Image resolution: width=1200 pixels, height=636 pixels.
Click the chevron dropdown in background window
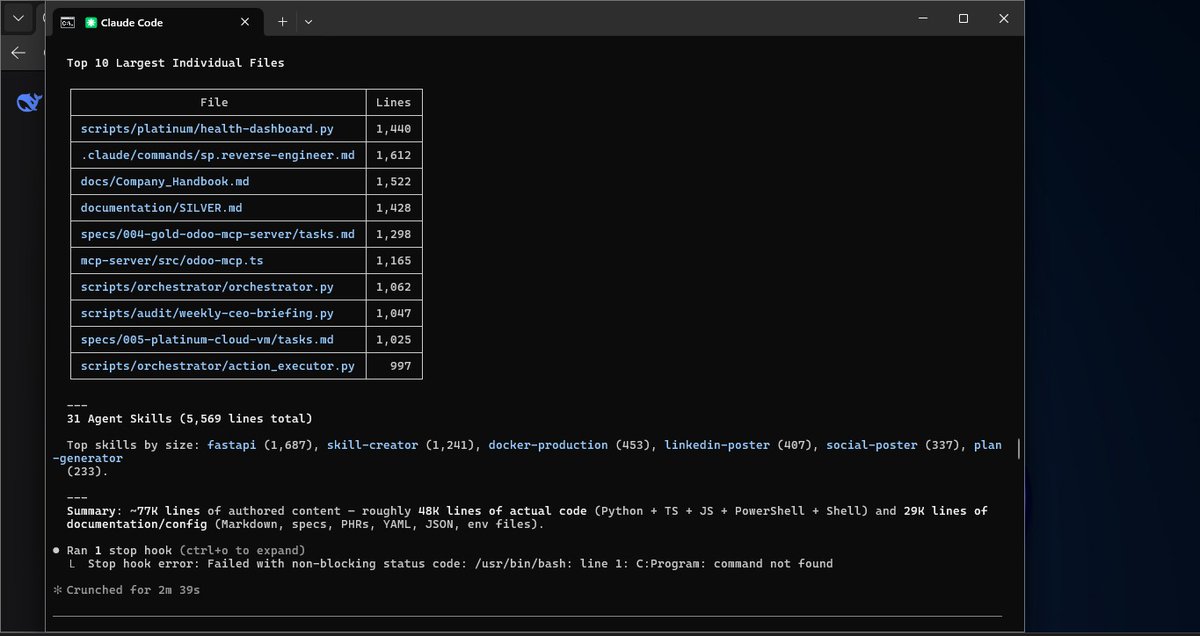tap(18, 18)
